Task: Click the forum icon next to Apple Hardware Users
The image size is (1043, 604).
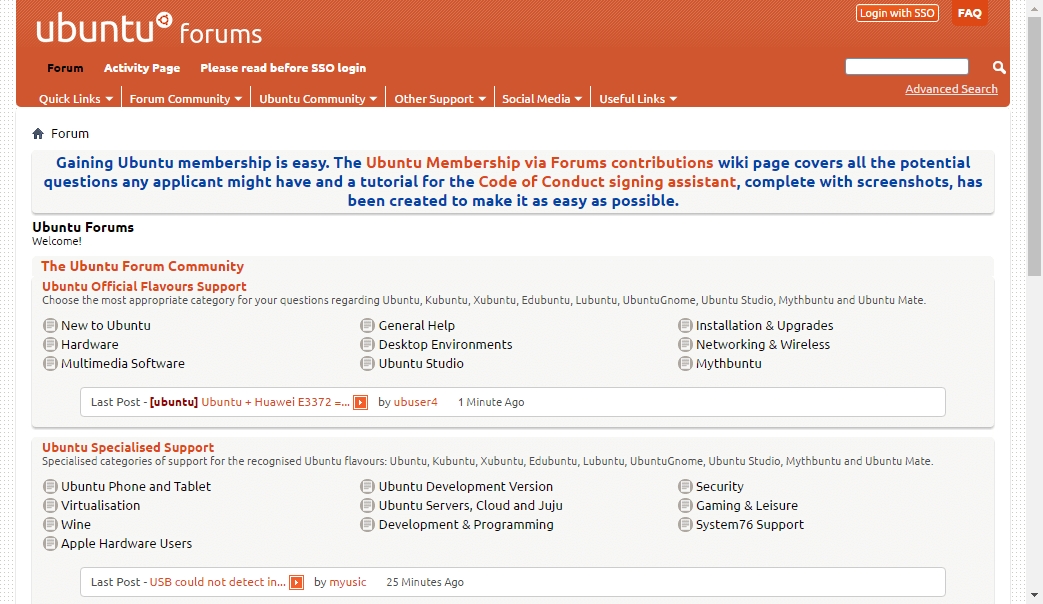Action: point(50,543)
